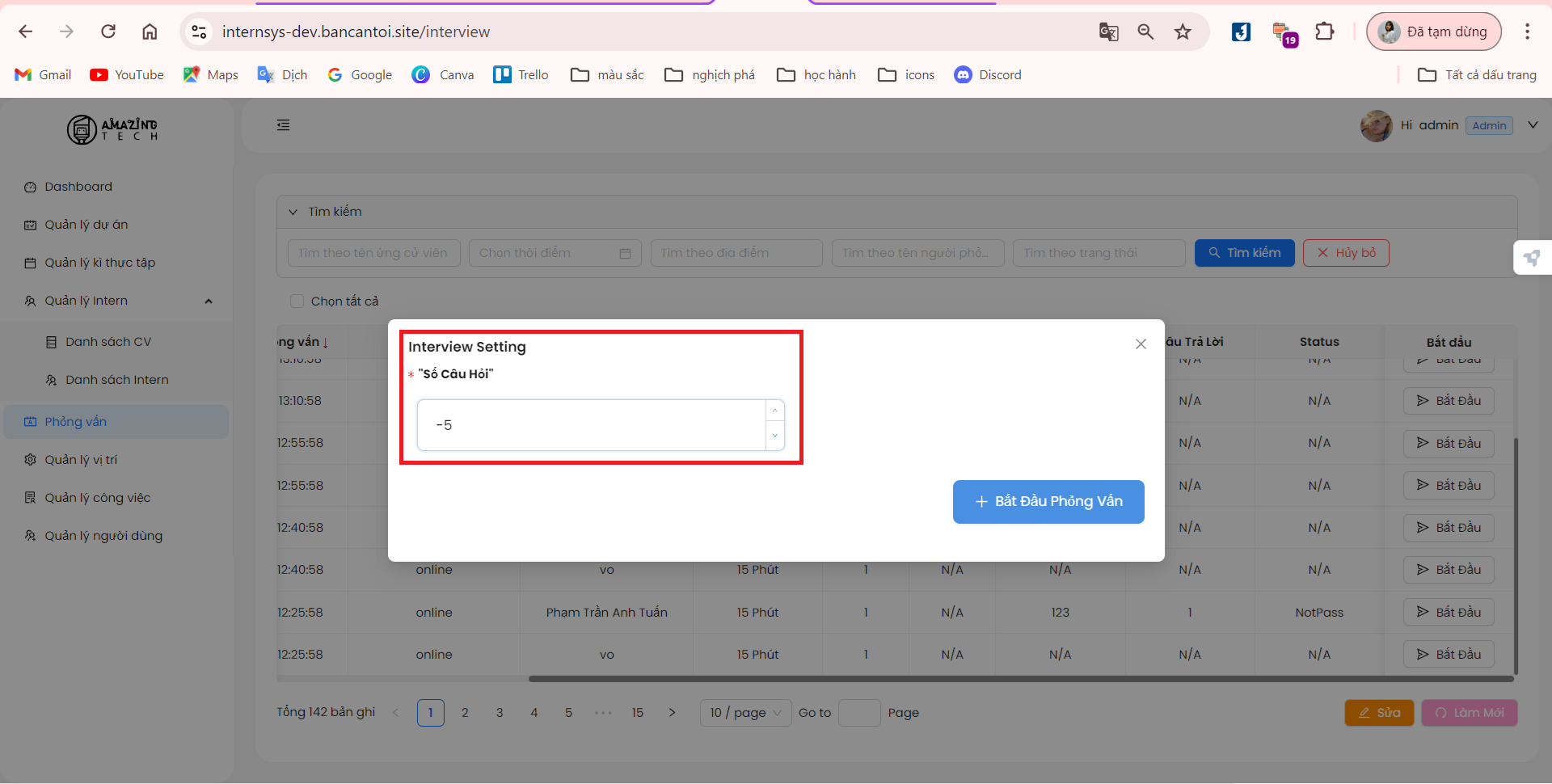The width and height of the screenshot is (1552, 784).
Task: Increase question count with up arrow
Action: (774, 411)
